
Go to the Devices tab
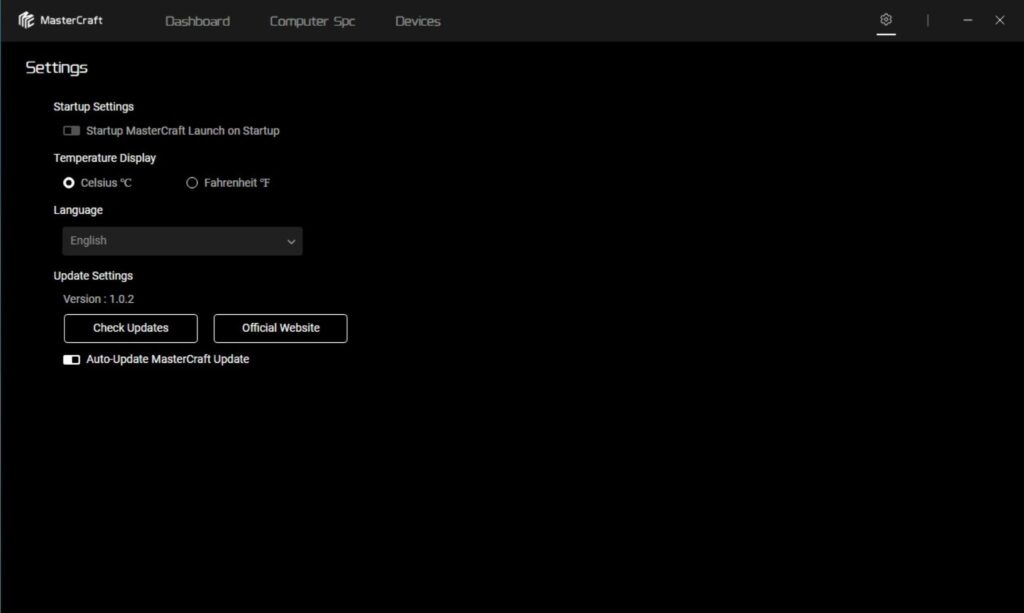(x=418, y=21)
